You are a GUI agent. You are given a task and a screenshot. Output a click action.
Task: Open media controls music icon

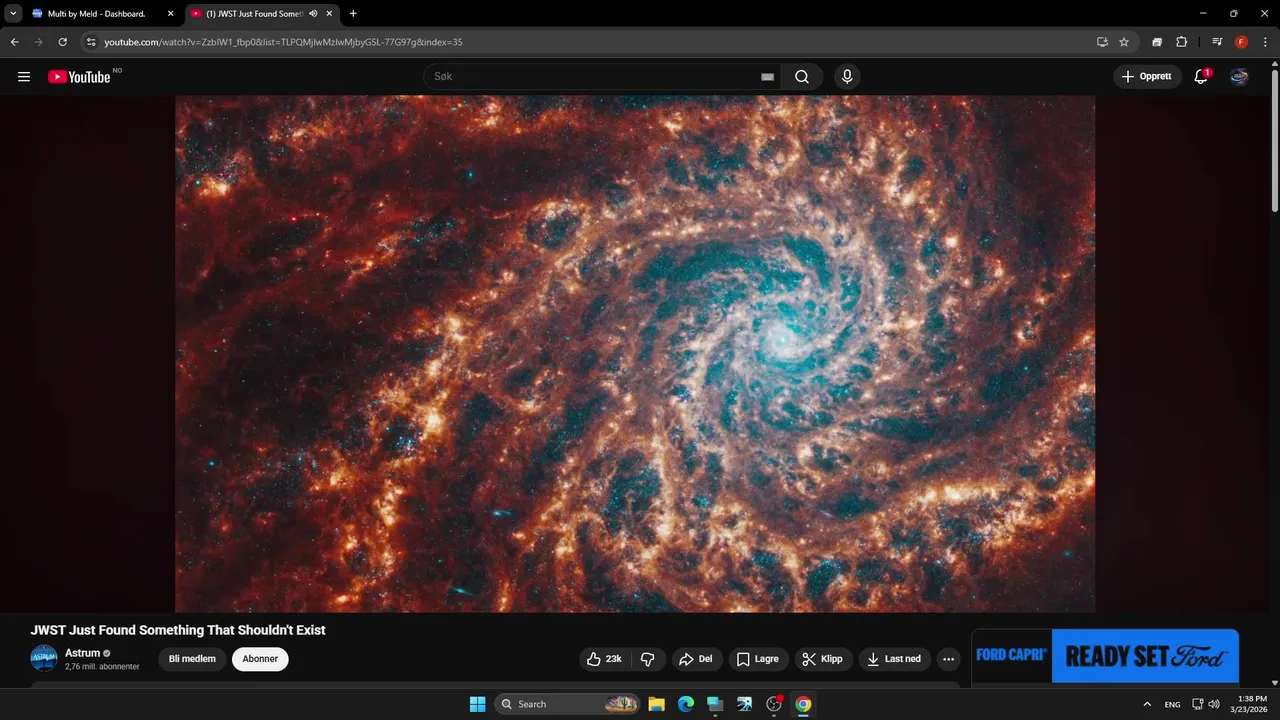[x=1217, y=42]
